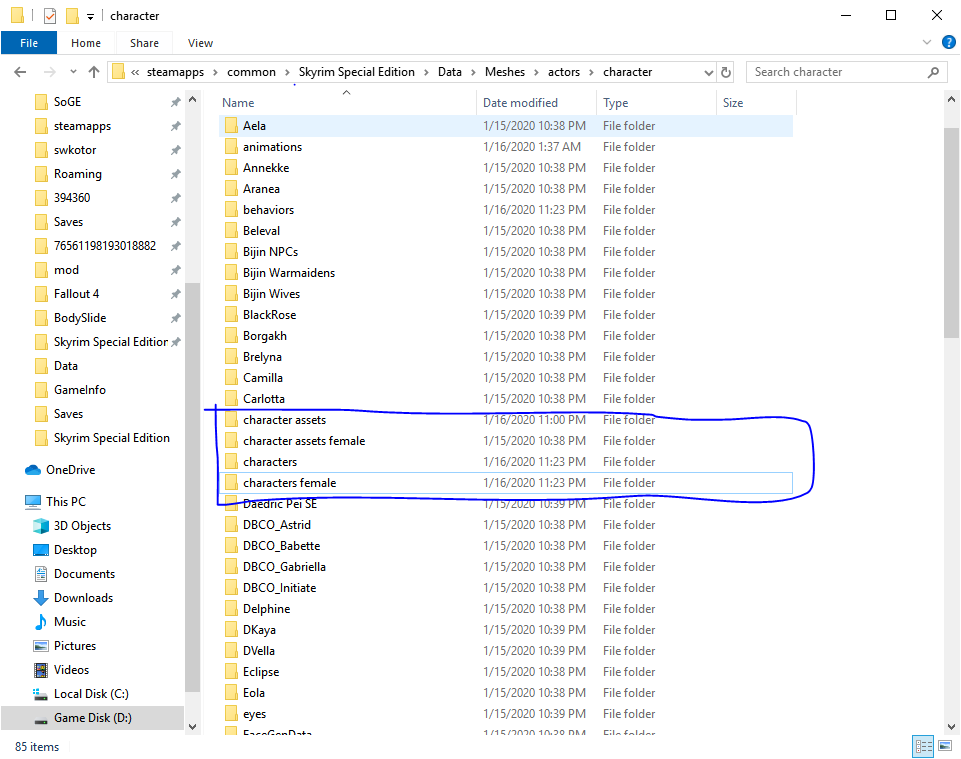961x759 pixels.
Task: Switch to large icons view
Action: pos(945,746)
